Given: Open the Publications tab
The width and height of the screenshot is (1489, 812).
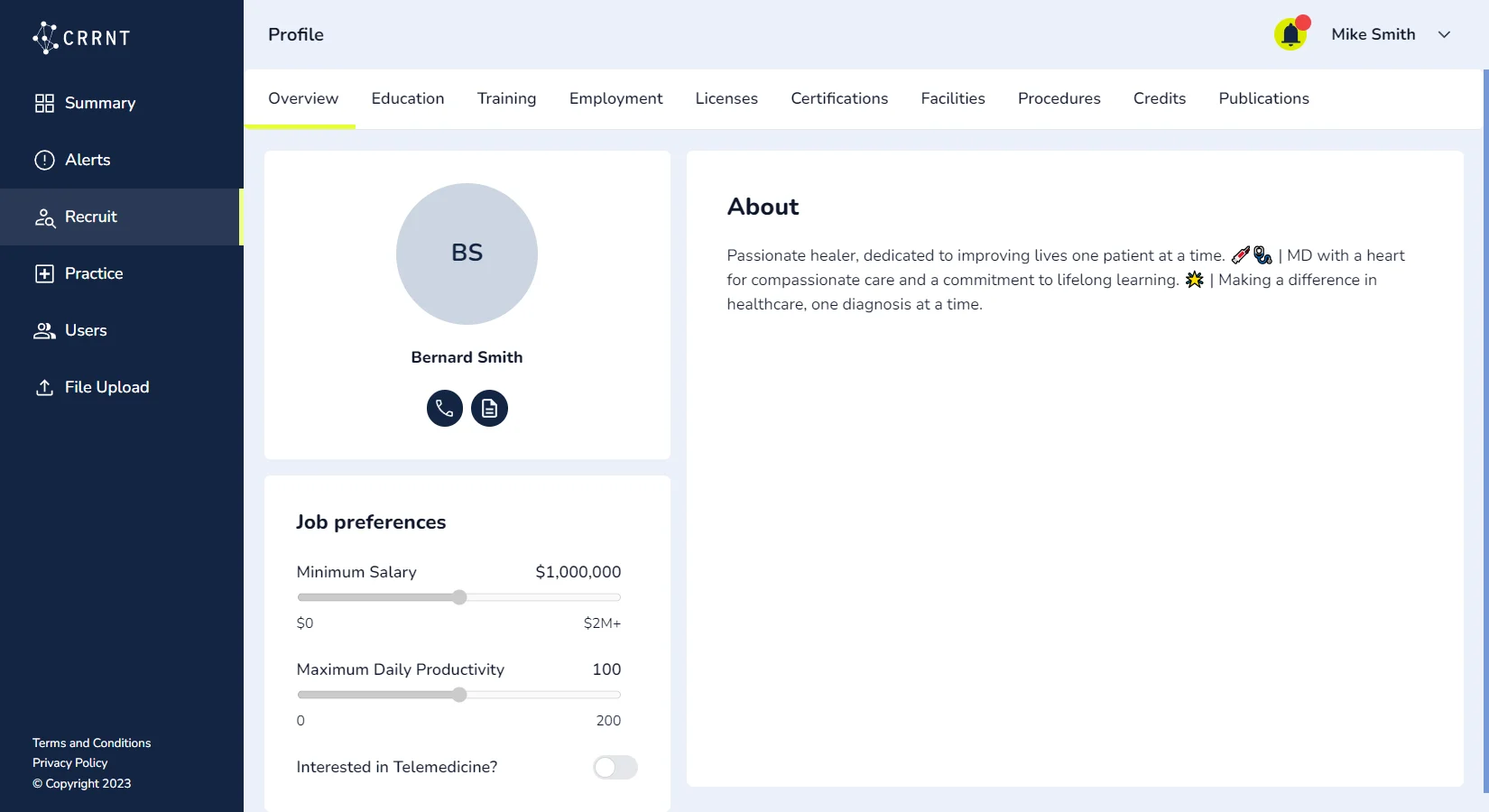Looking at the screenshot, I should (x=1262, y=98).
